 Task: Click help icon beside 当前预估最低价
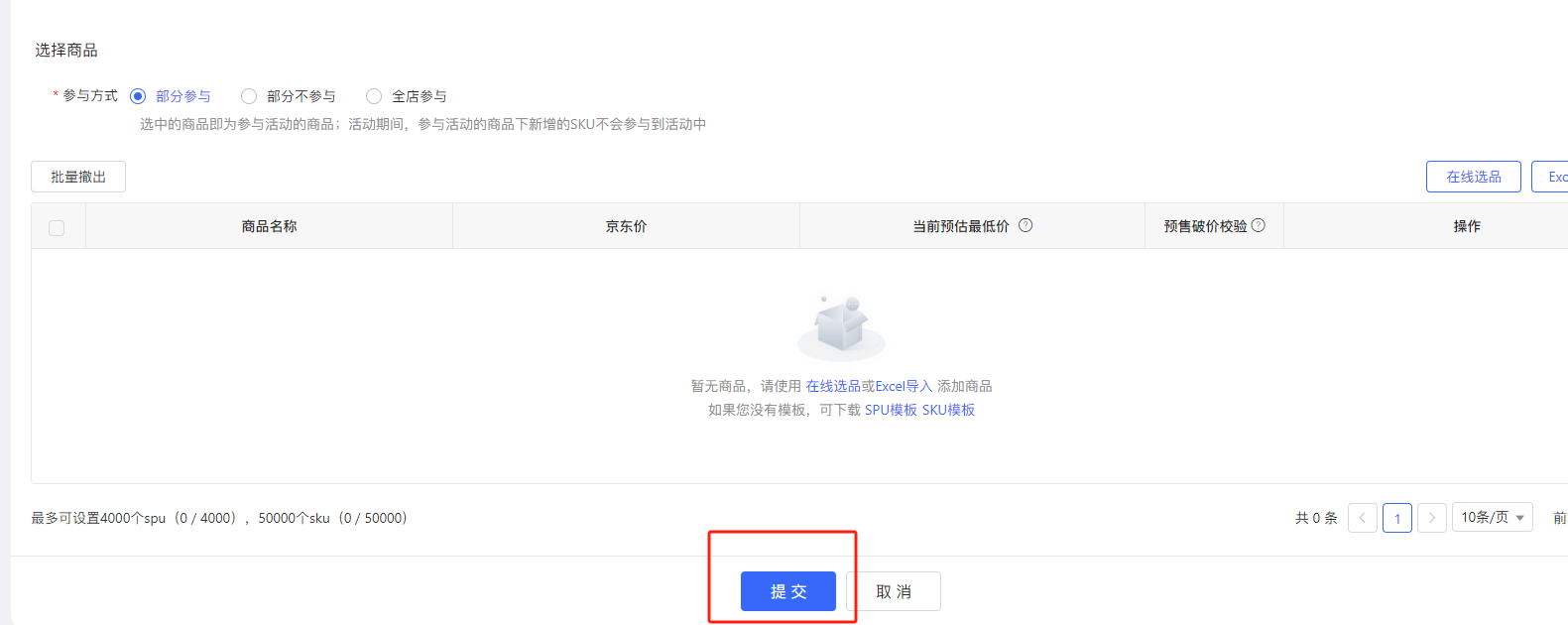click(x=1025, y=225)
